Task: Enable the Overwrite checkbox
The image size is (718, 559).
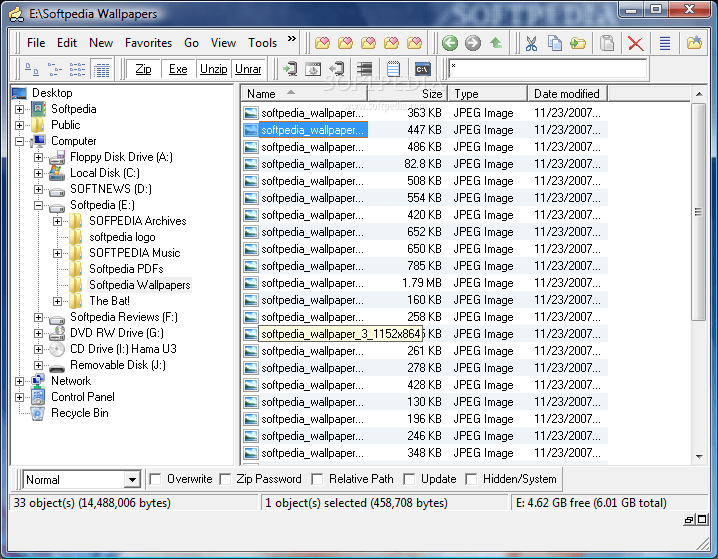Action: (x=155, y=479)
